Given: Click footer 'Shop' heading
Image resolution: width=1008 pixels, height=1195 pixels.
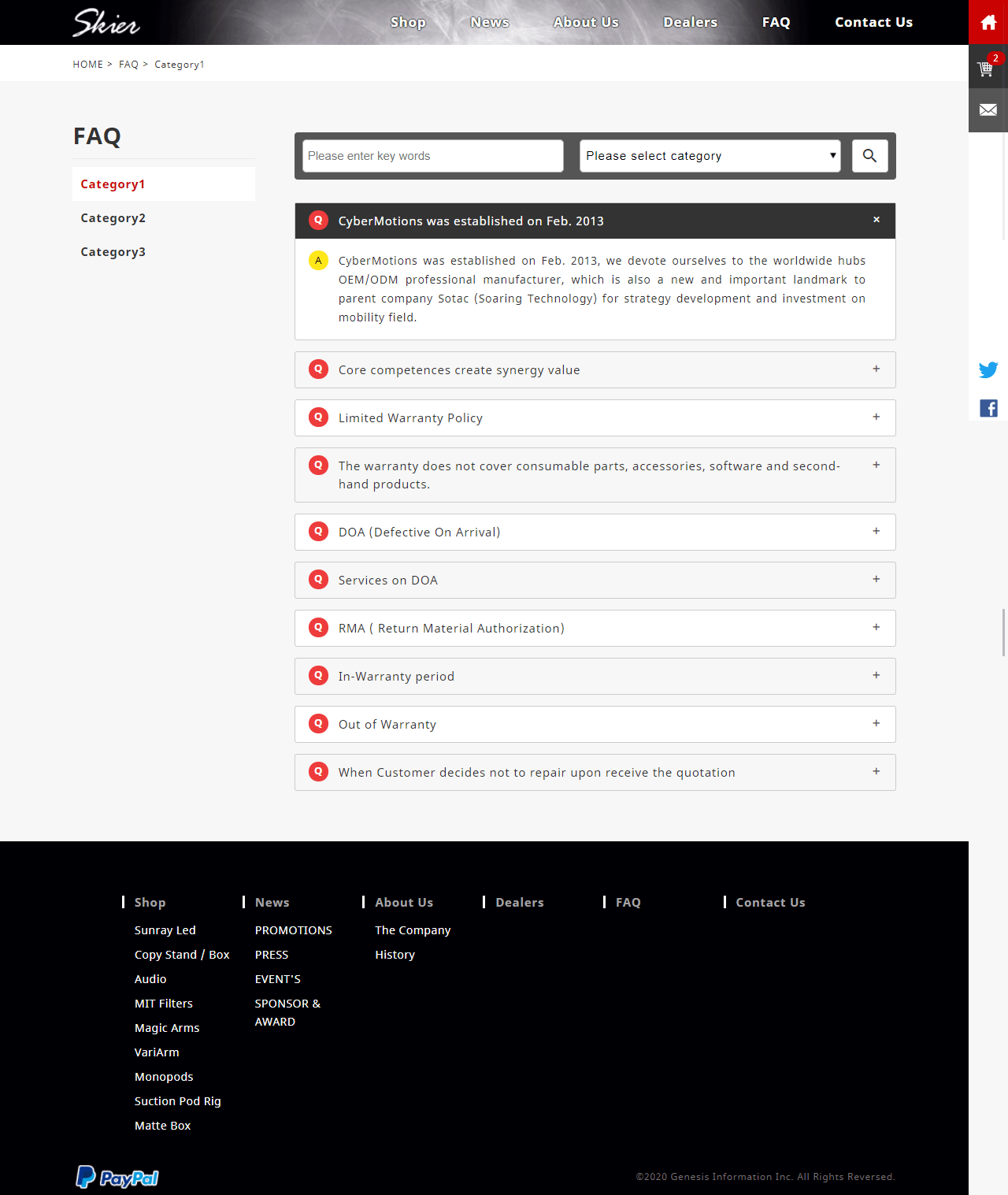Looking at the screenshot, I should 150,902.
